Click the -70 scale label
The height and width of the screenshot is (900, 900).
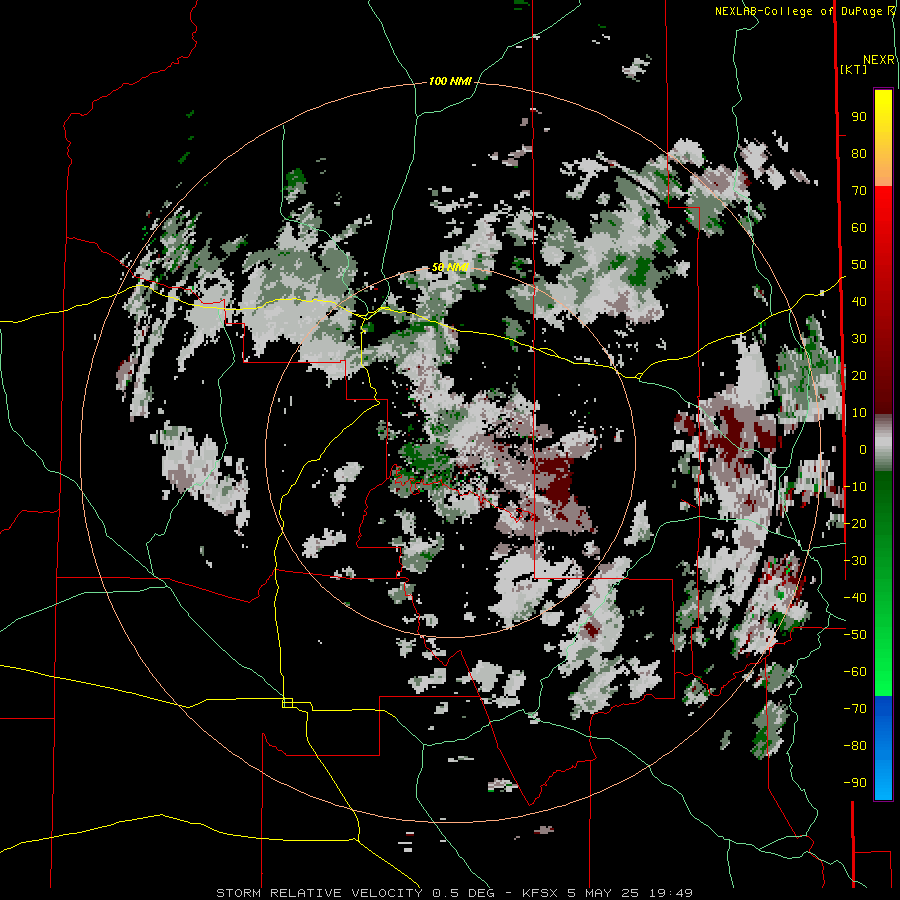click(x=855, y=709)
